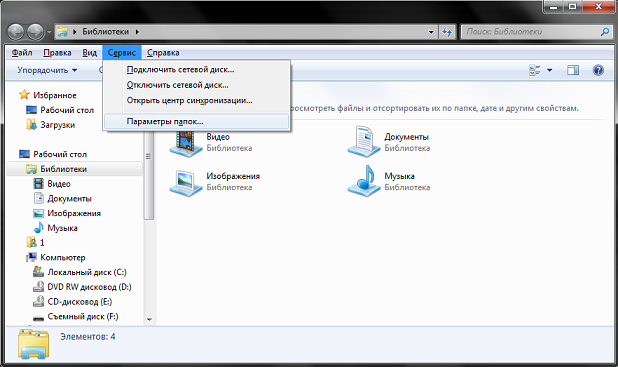Screen dimensions: 618x367
Task: Select Параметры папок... in Сервис menu
Action: pos(196,121)
